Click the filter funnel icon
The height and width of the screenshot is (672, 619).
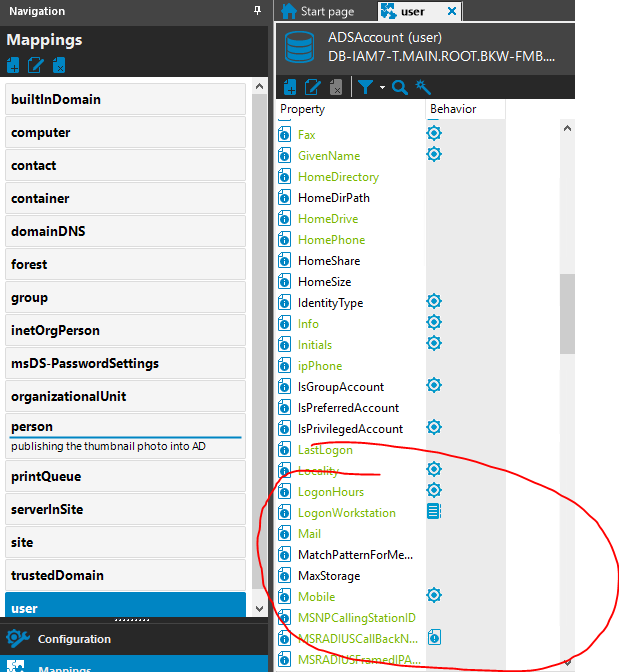365,87
